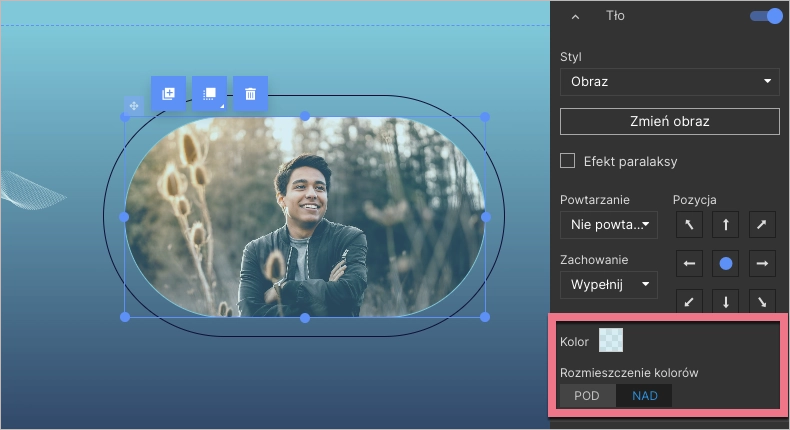790x430 pixels.
Task: Click the trash delete icon
Action: tap(250, 93)
